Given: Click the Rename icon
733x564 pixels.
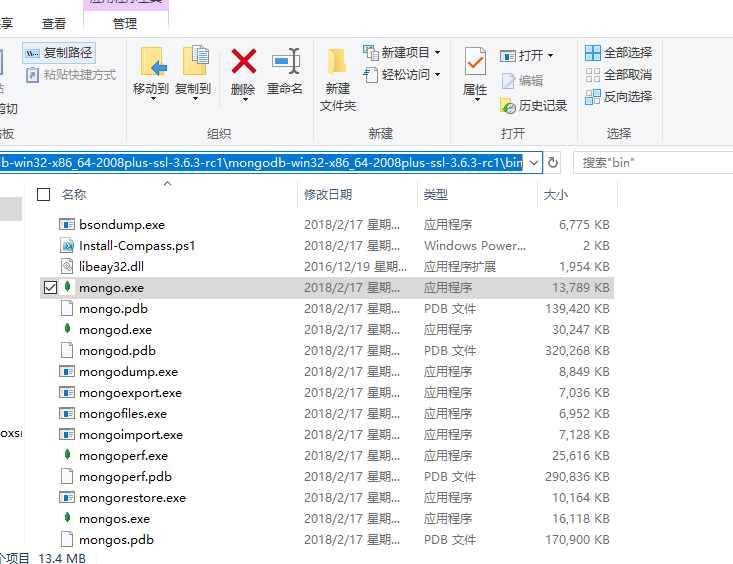Looking at the screenshot, I should tap(286, 61).
